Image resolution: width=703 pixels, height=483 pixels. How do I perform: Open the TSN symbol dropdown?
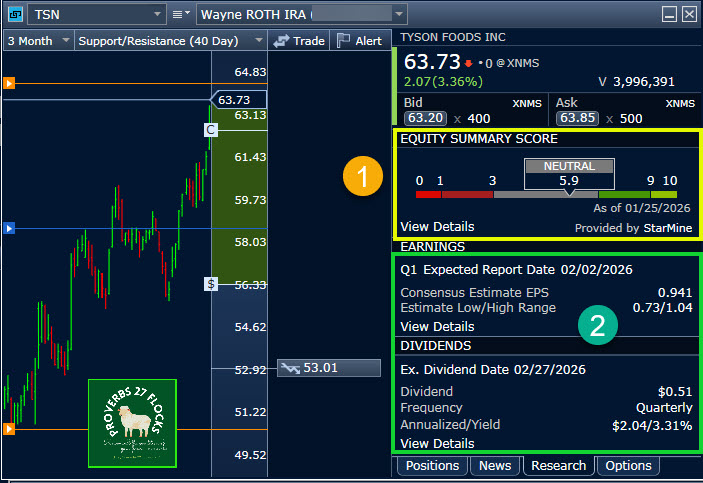tap(157, 14)
